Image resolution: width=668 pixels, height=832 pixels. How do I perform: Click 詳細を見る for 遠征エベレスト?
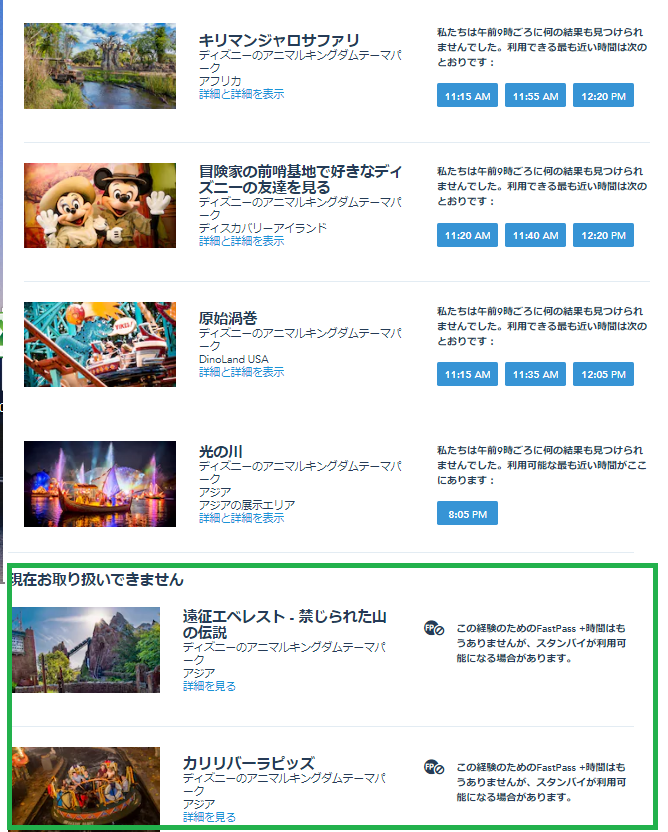209,686
